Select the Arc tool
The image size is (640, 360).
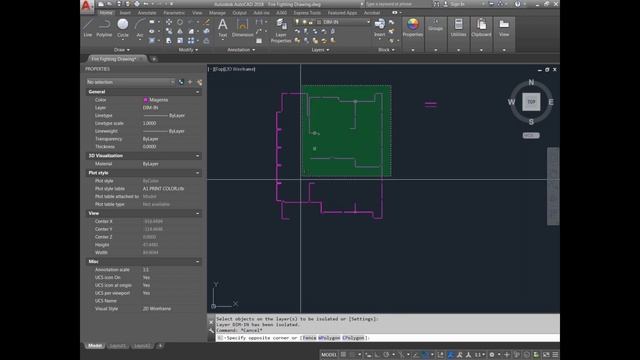(140, 28)
